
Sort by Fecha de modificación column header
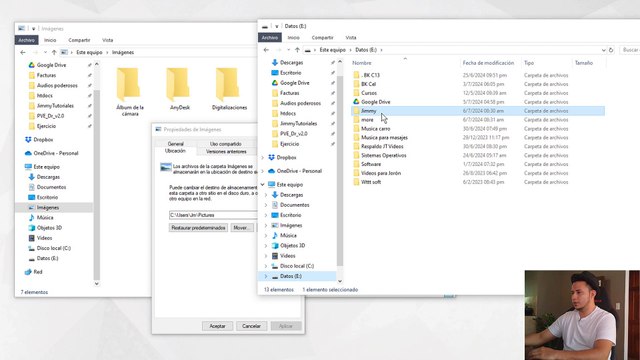(x=488, y=63)
